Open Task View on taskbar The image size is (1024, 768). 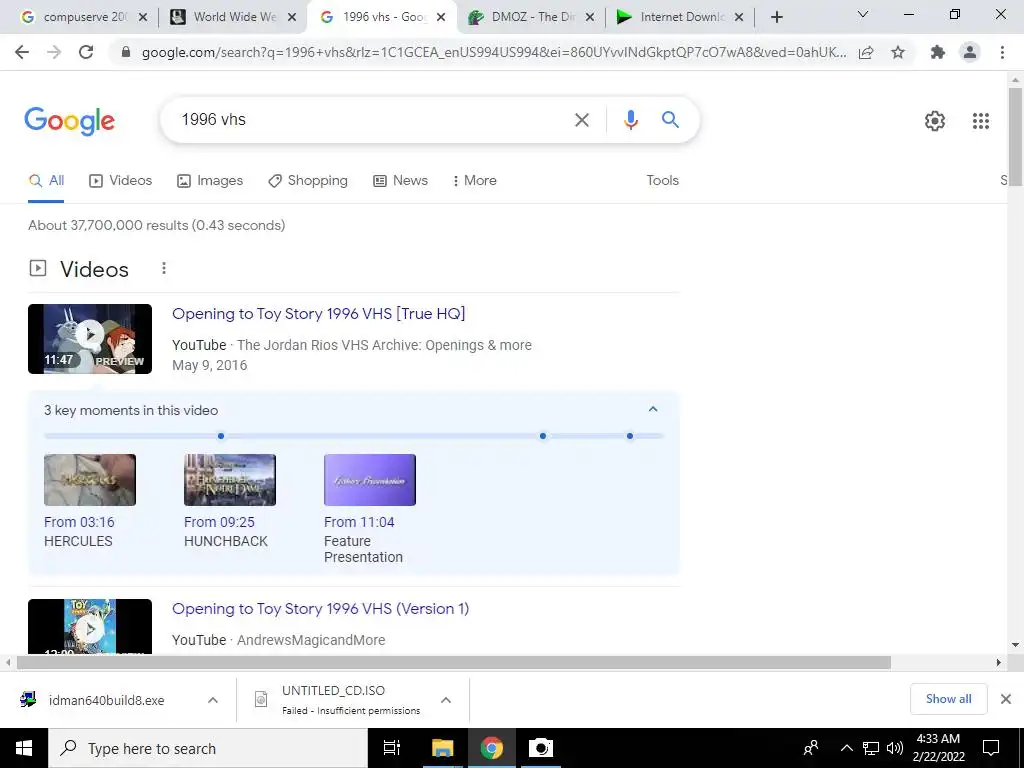pyautogui.click(x=392, y=748)
